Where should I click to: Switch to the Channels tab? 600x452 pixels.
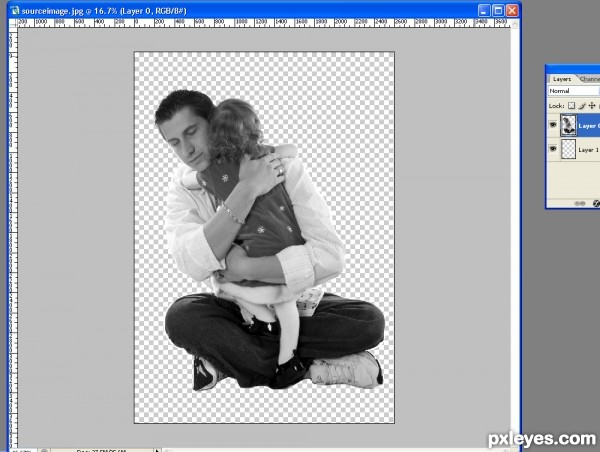pos(589,79)
